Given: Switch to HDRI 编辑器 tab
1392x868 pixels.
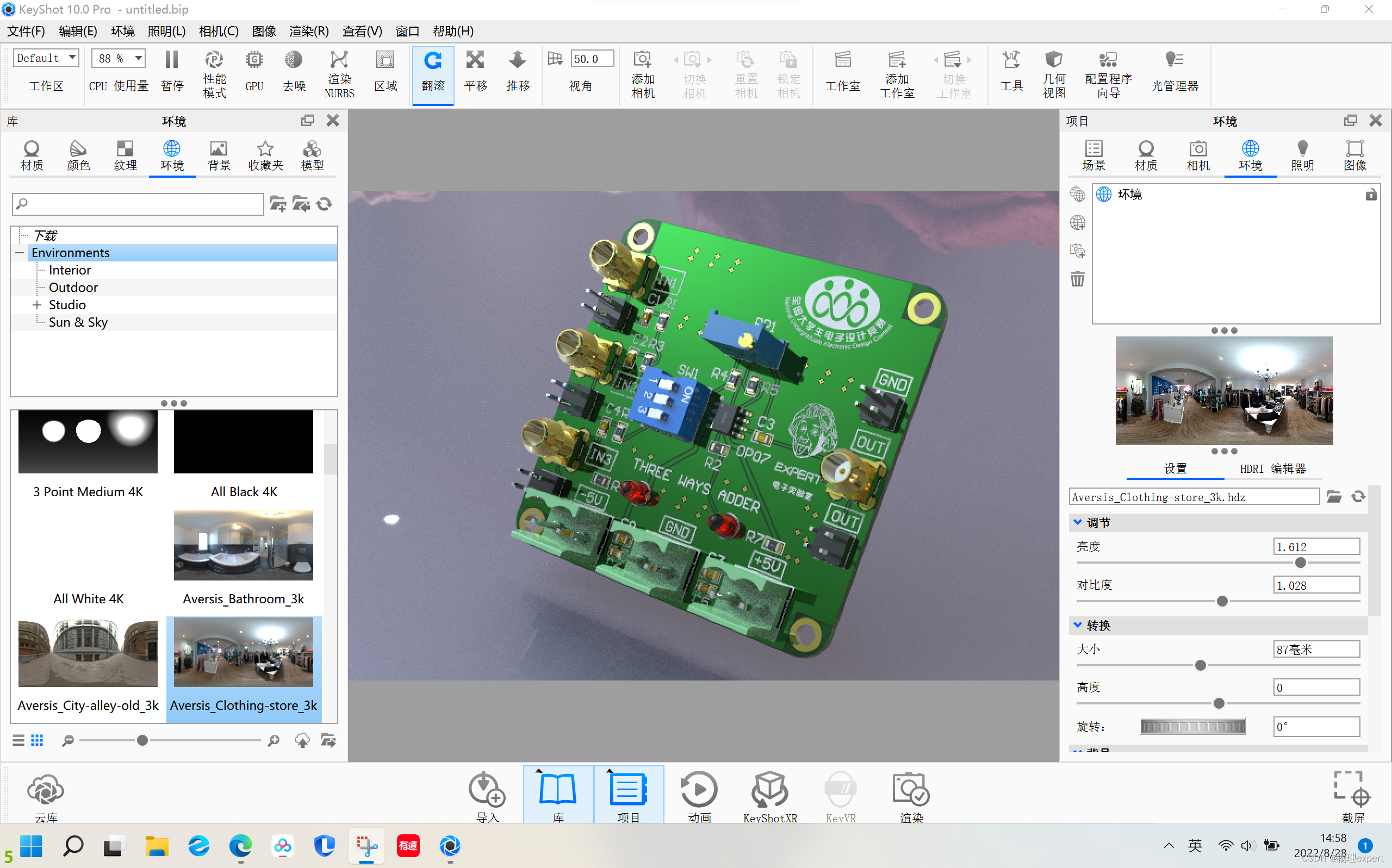Looking at the screenshot, I should tap(1272, 469).
